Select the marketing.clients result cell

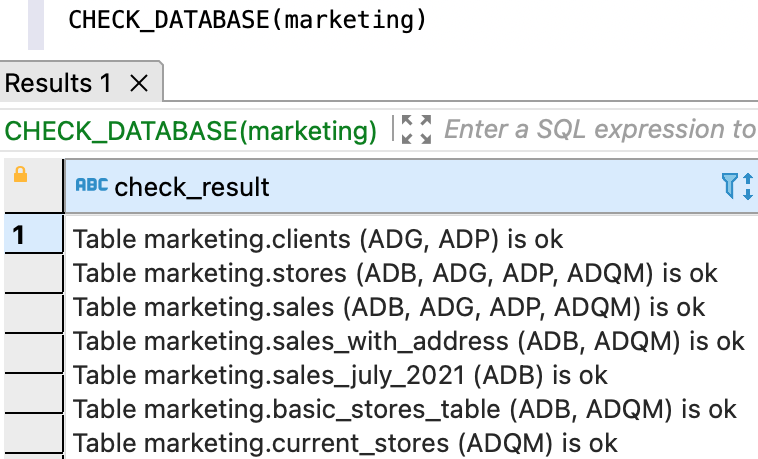[318, 239]
